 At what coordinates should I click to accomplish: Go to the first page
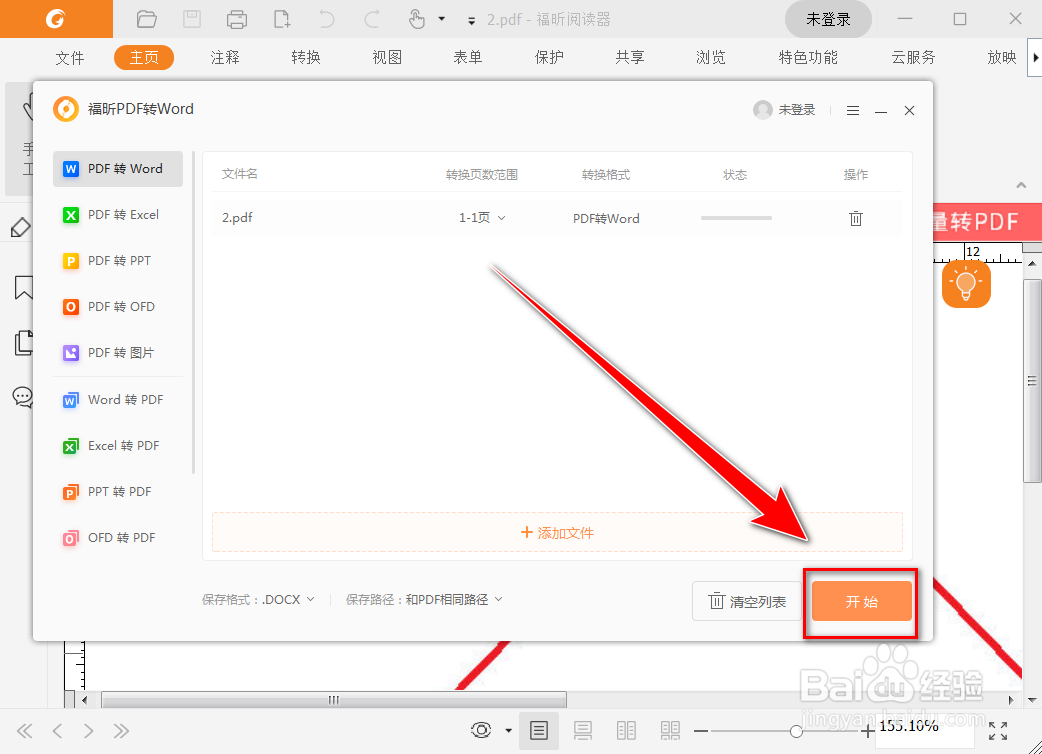(x=25, y=731)
